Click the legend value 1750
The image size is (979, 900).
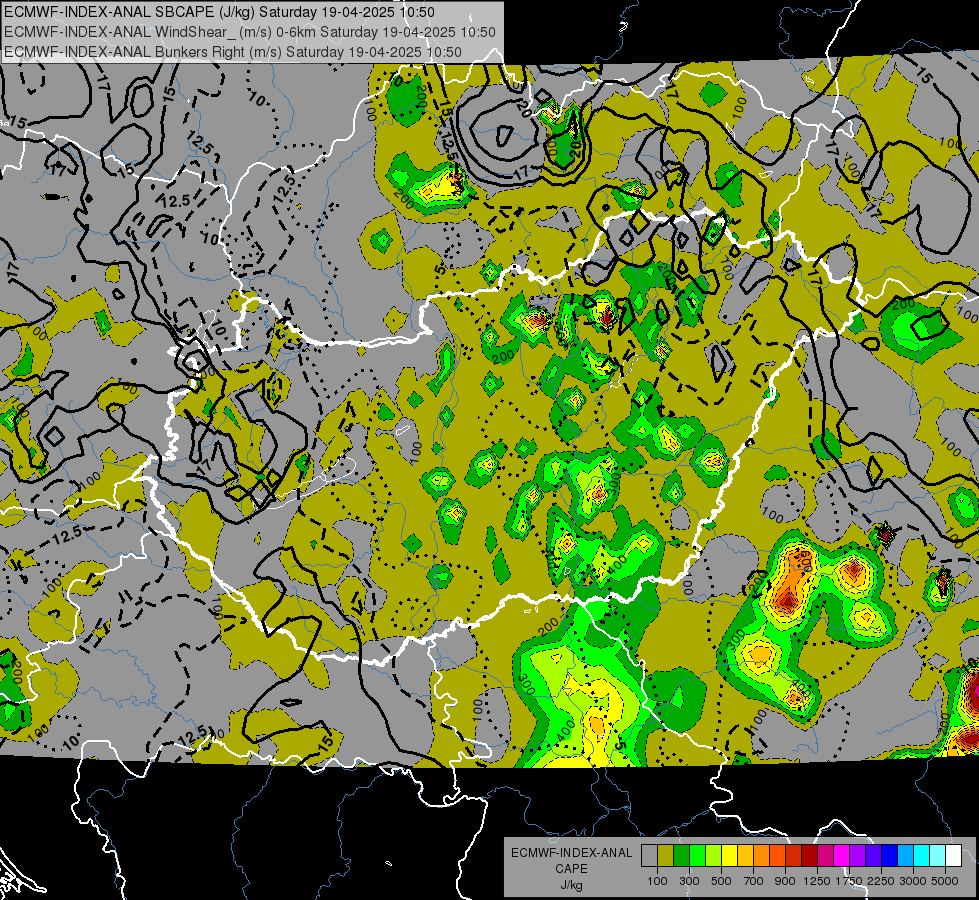coord(849,881)
